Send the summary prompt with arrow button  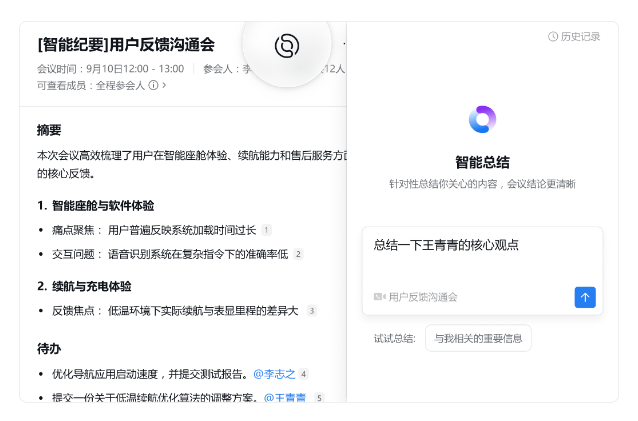585,297
